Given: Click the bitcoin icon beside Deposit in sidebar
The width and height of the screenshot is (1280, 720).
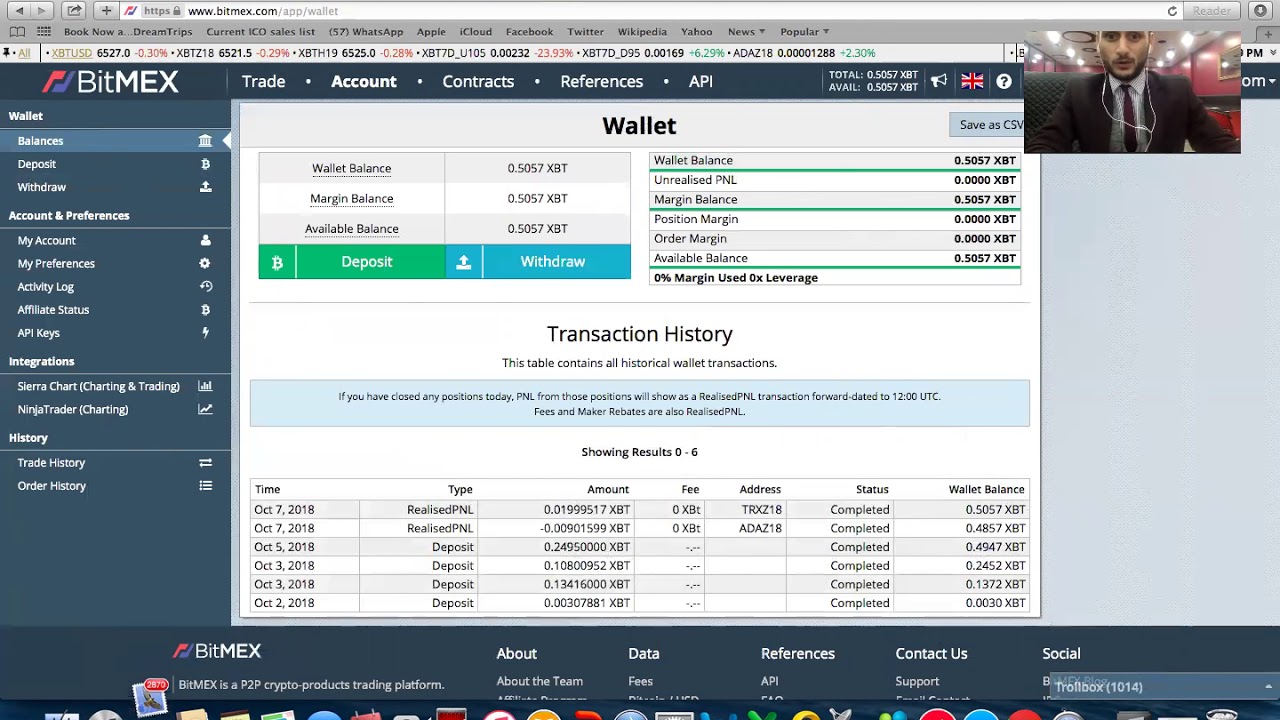Looking at the screenshot, I should [x=205, y=164].
